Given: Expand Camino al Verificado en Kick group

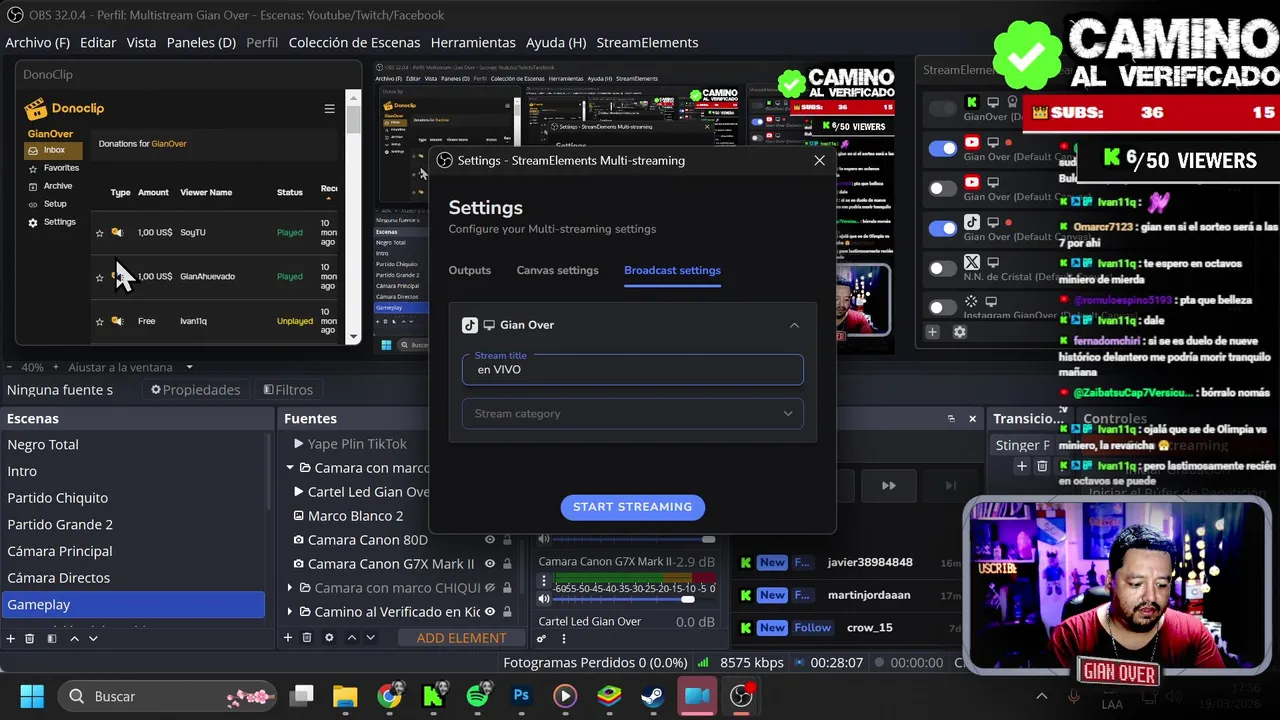Looking at the screenshot, I should point(290,612).
